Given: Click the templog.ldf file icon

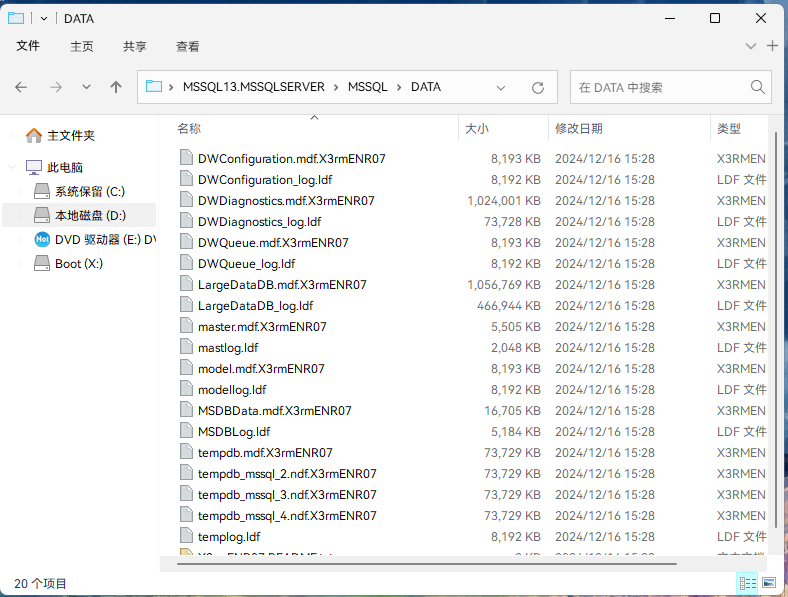Looking at the screenshot, I should (x=186, y=536).
